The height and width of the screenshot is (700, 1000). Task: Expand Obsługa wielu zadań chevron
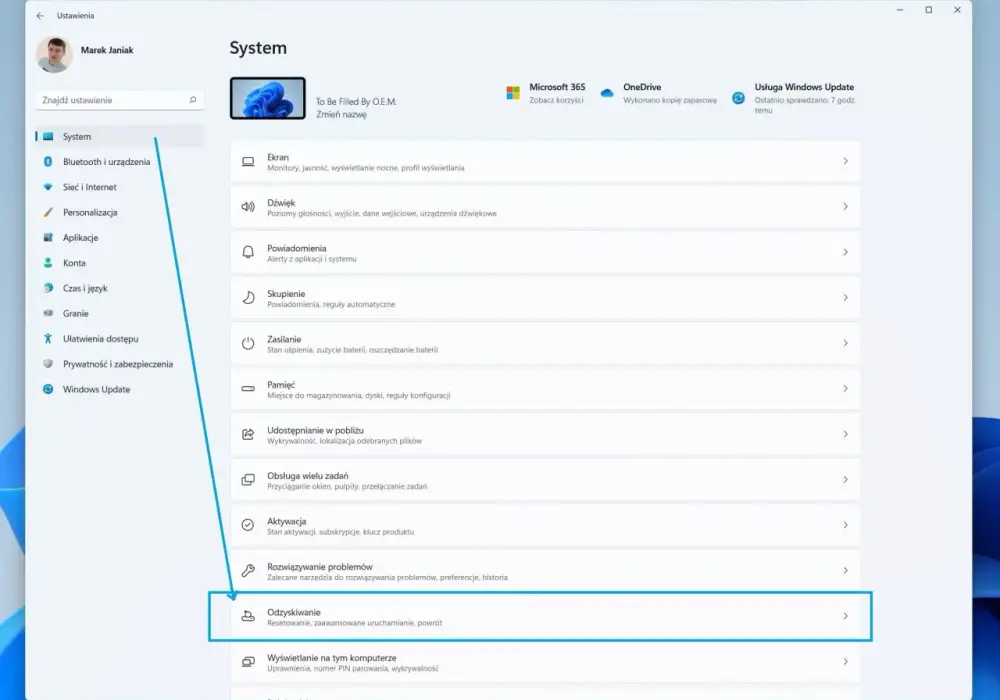[x=845, y=479]
